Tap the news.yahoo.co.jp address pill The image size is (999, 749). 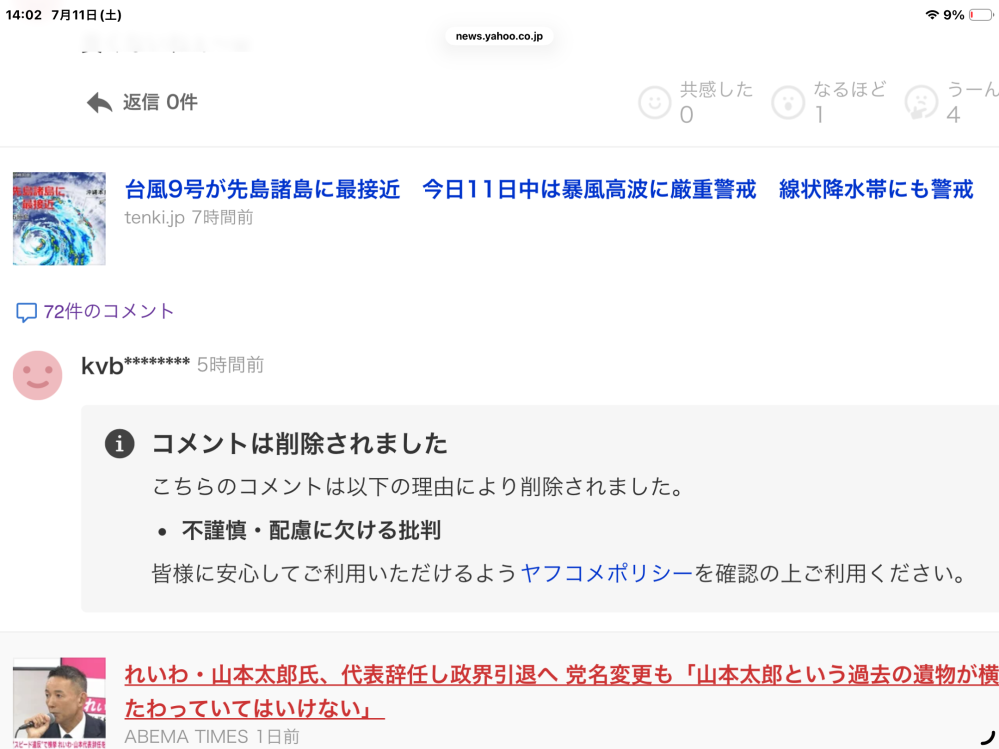click(x=500, y=36)
